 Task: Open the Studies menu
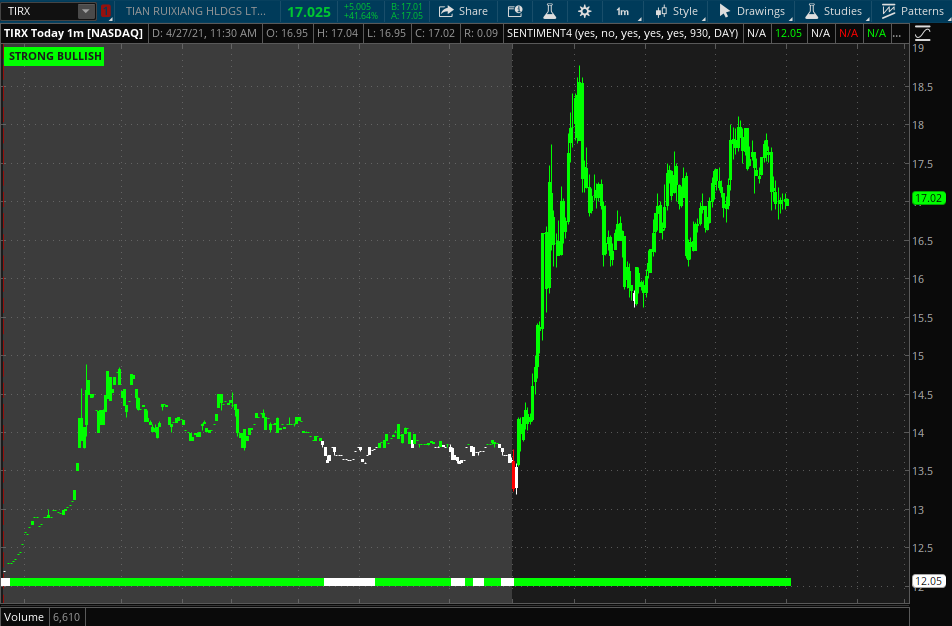click(x=834, y=11)
